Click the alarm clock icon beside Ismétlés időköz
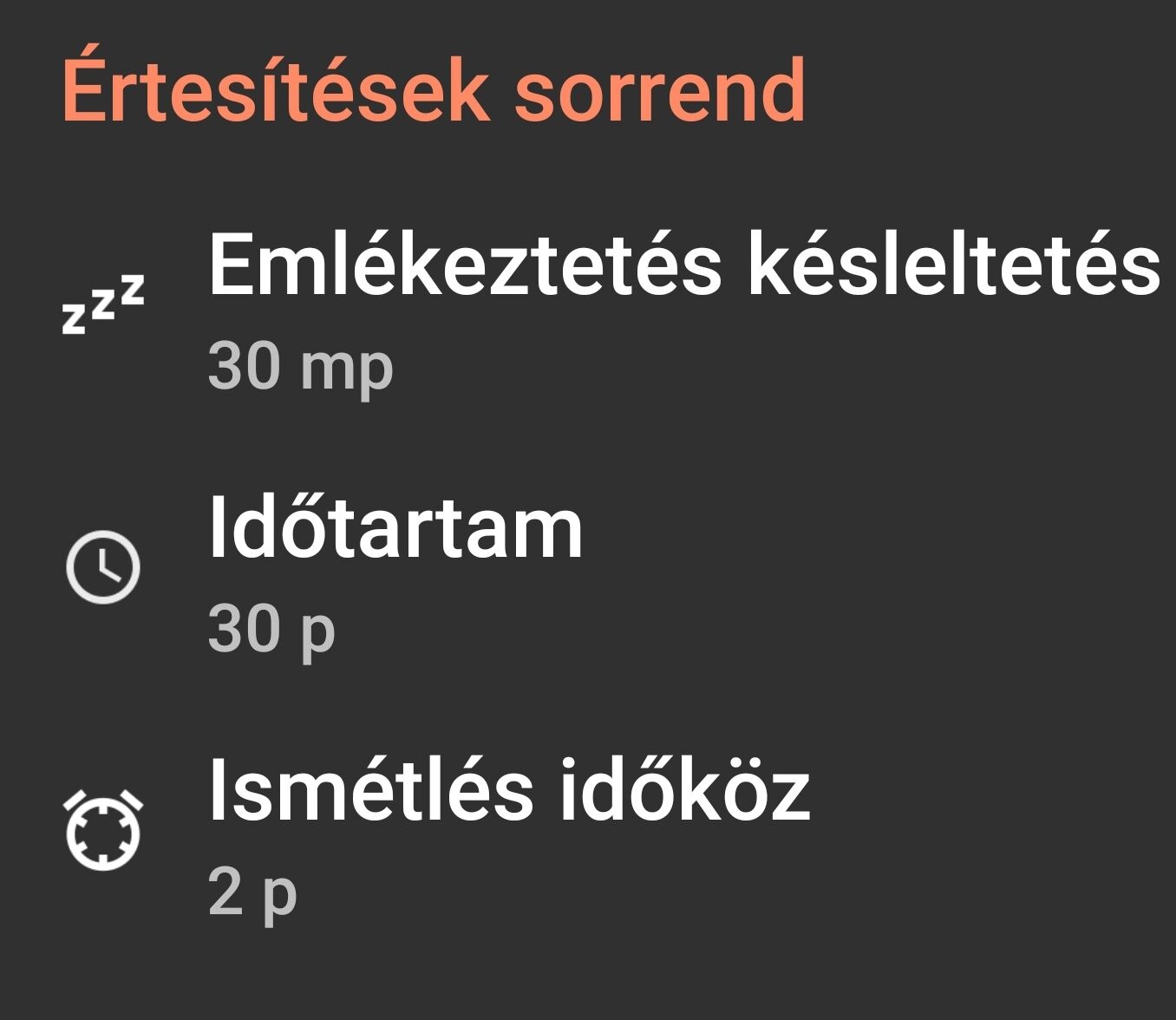 (x=103, y=830)
